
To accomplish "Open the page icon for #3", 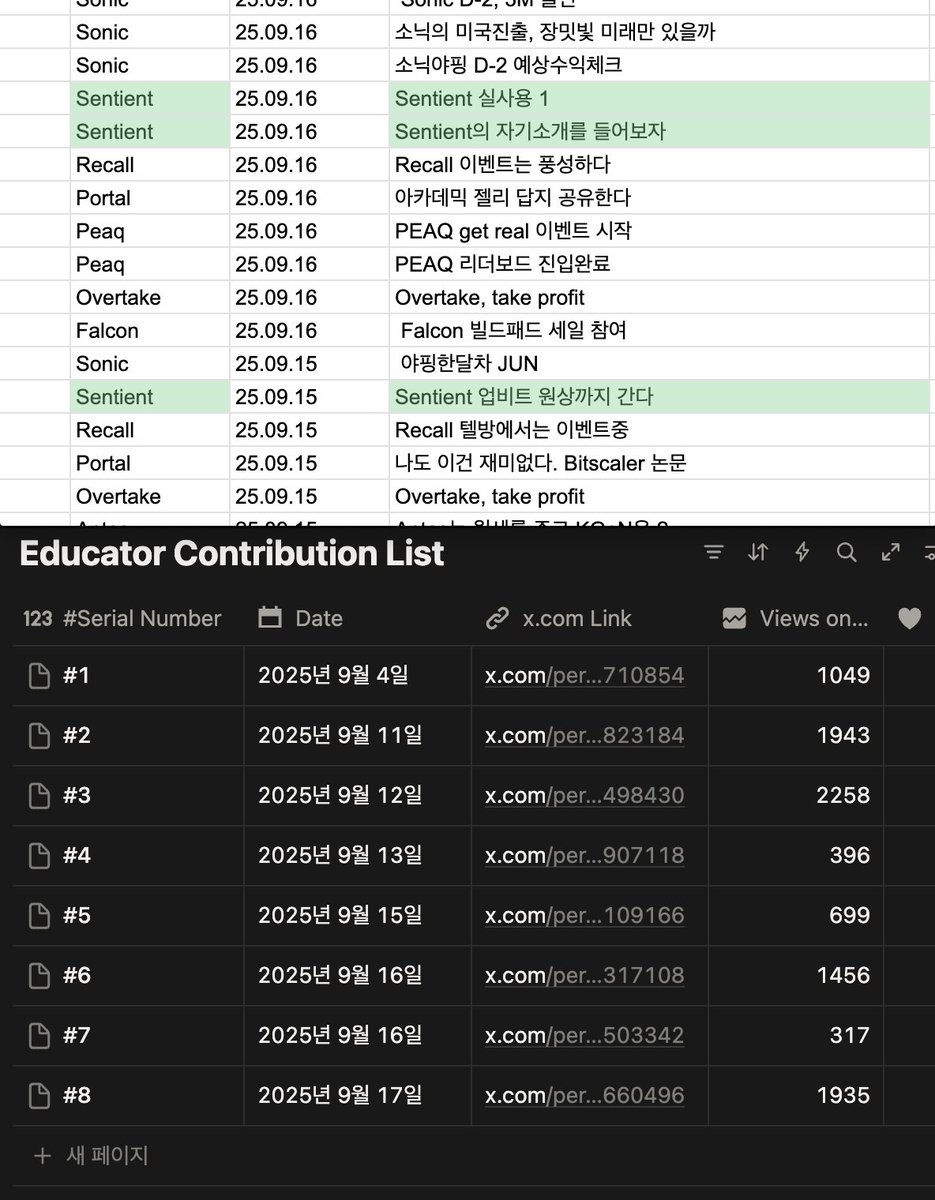I will point(39,796).
